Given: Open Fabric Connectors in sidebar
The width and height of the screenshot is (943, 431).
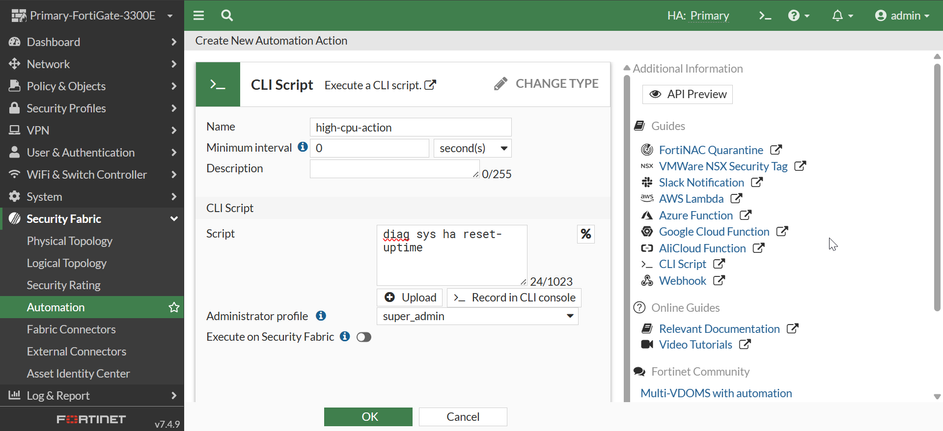Looking at the screenshot, I should pyautogui.click(x=71, y=329).
